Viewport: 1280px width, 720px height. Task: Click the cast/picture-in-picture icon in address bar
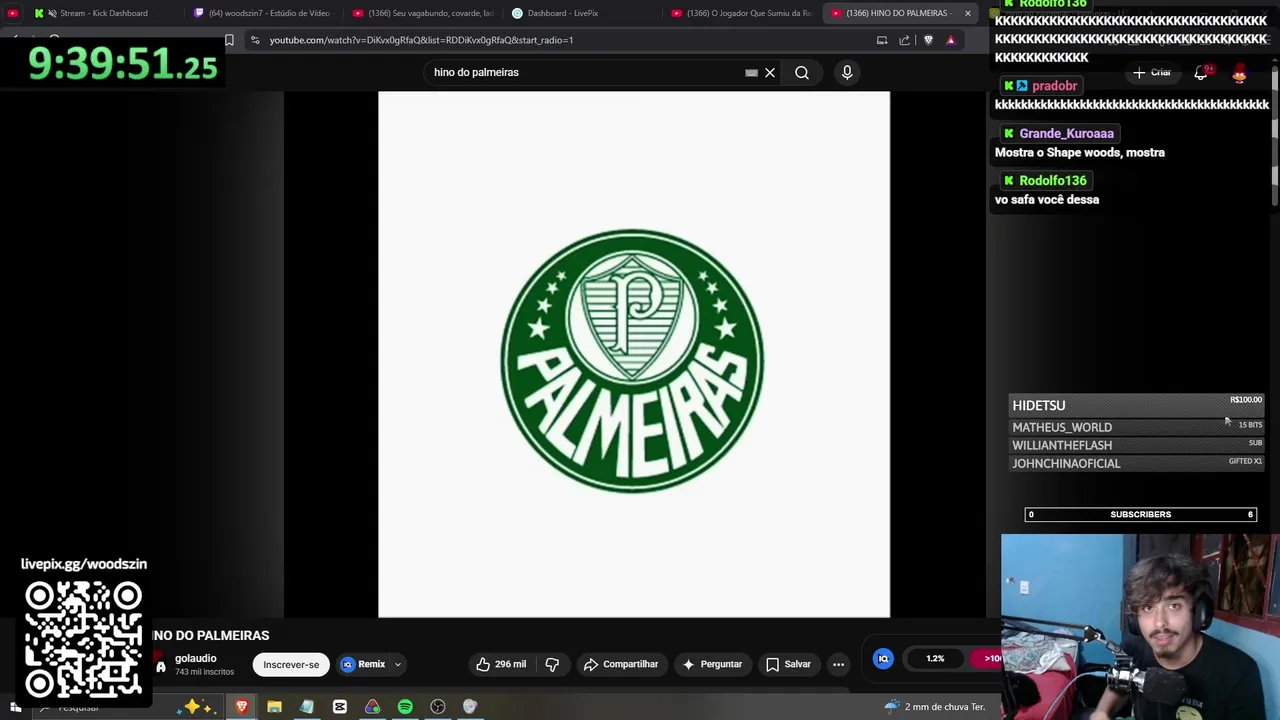(x=882, y=40)
